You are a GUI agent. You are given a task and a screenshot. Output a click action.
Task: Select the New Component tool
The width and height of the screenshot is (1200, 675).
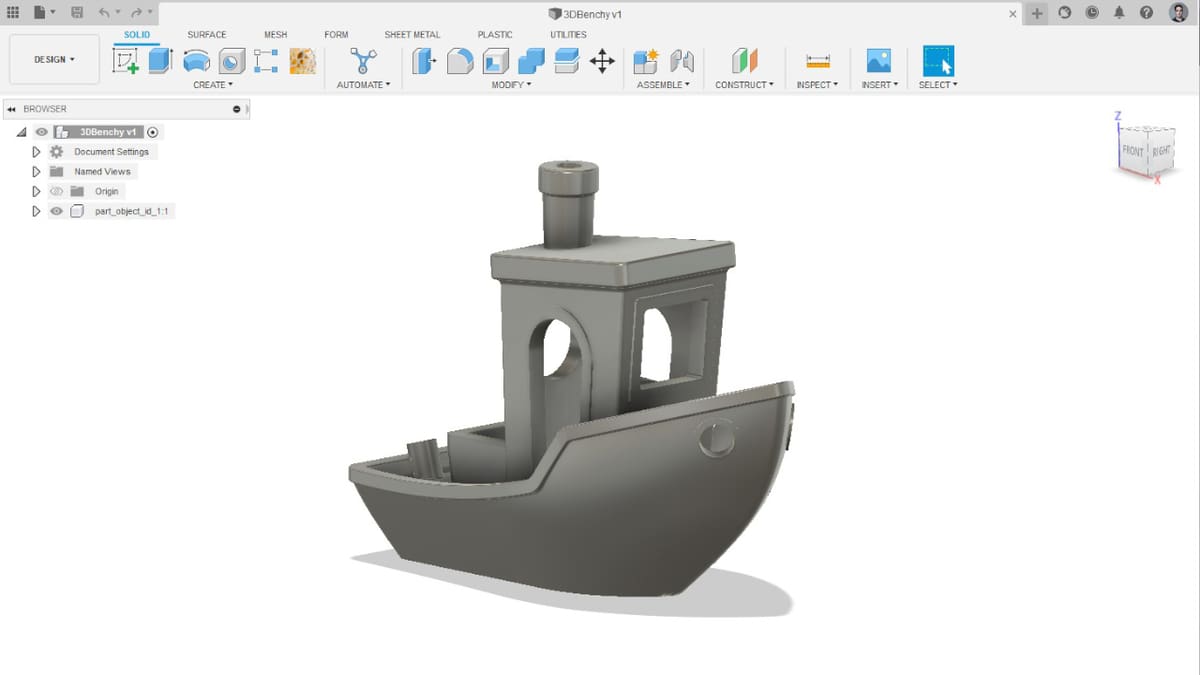[x=646, y=61]
